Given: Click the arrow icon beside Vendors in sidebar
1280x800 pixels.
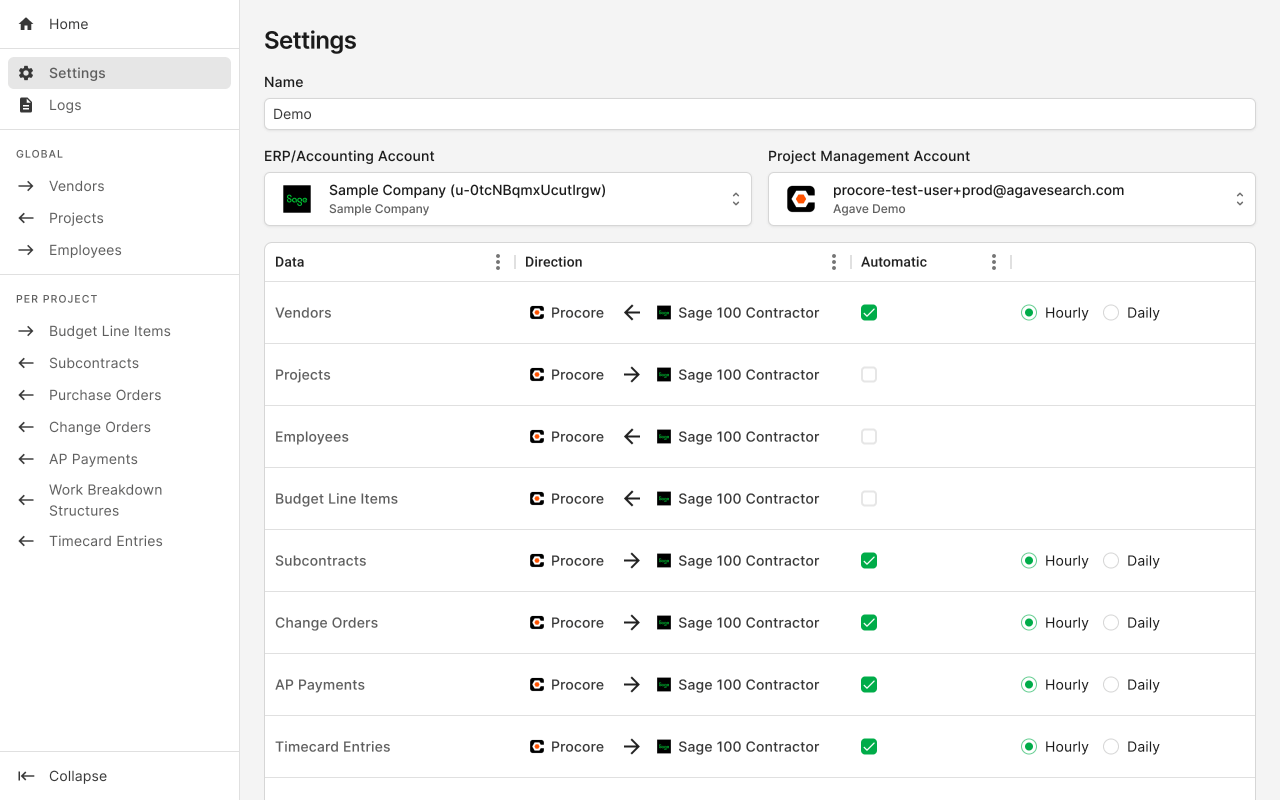Looking at the screenshot, I should [26, 186].
